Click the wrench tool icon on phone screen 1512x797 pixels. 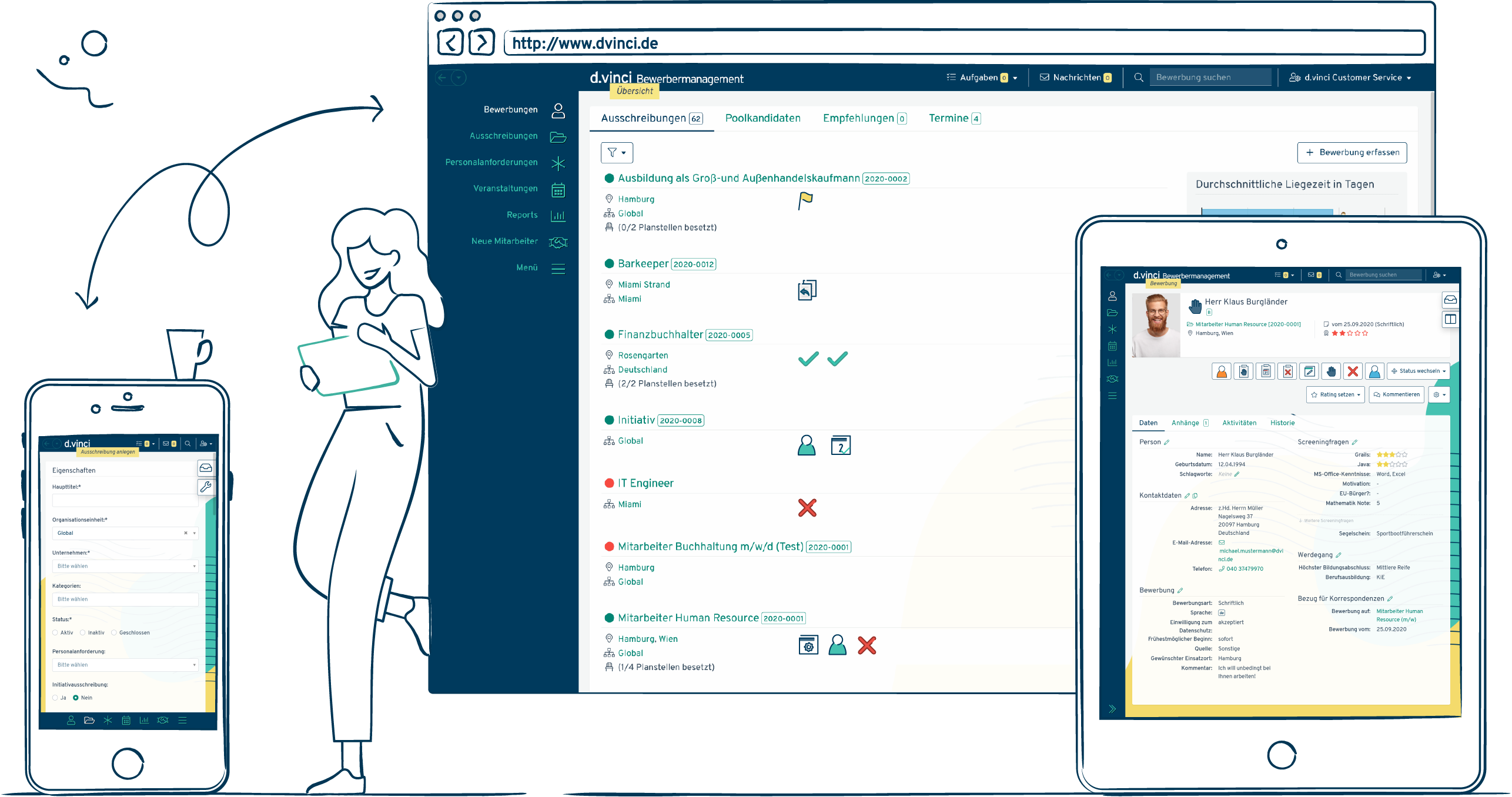[x=206, y=487]
